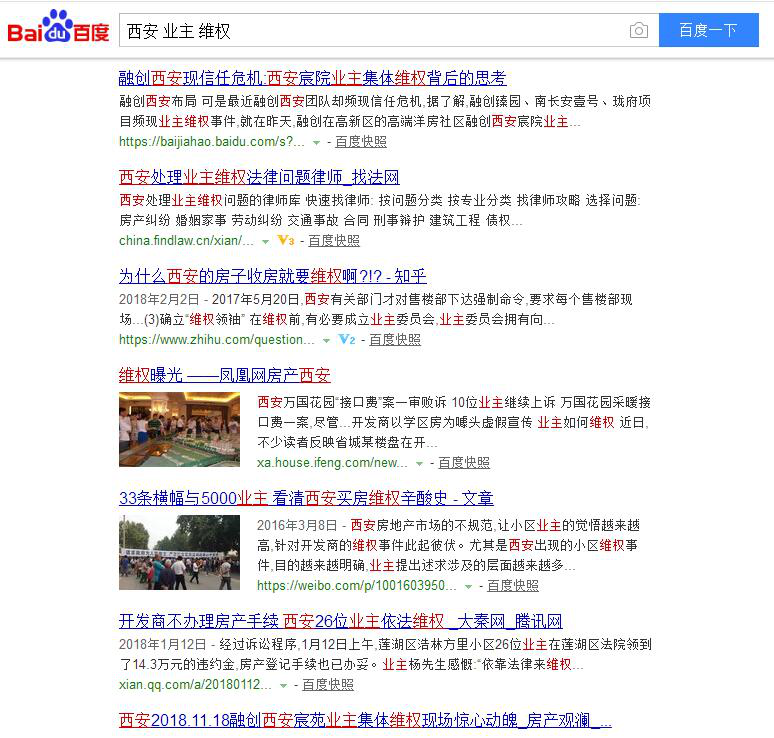The width and height of the screenshot is (774, 738).
Task: Click the V2 badge on zhihu result
Action: pos(346,340)
